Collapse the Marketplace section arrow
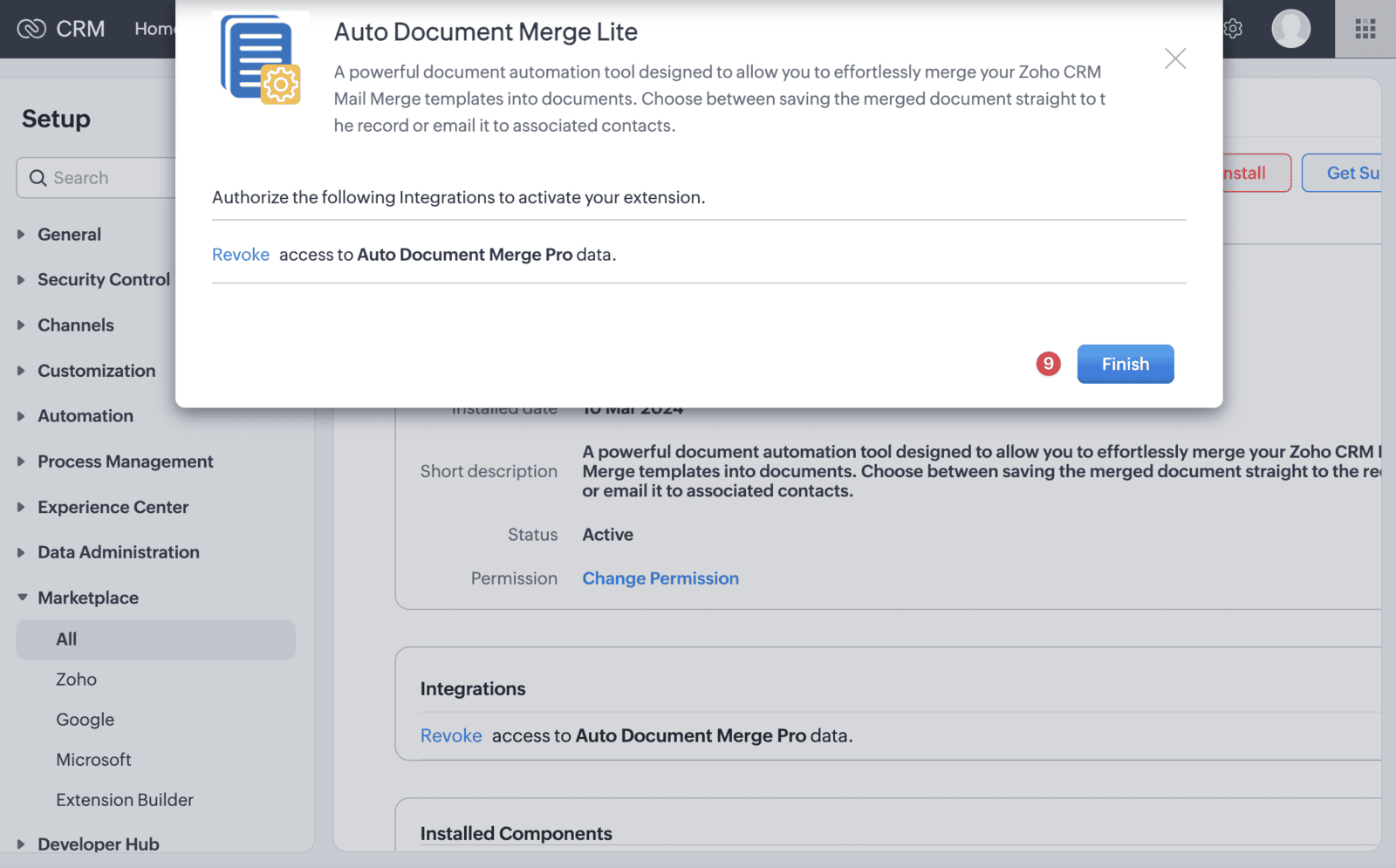This screenshot has width=1396, height=868. pyautogui.click(x=22, y=598)
